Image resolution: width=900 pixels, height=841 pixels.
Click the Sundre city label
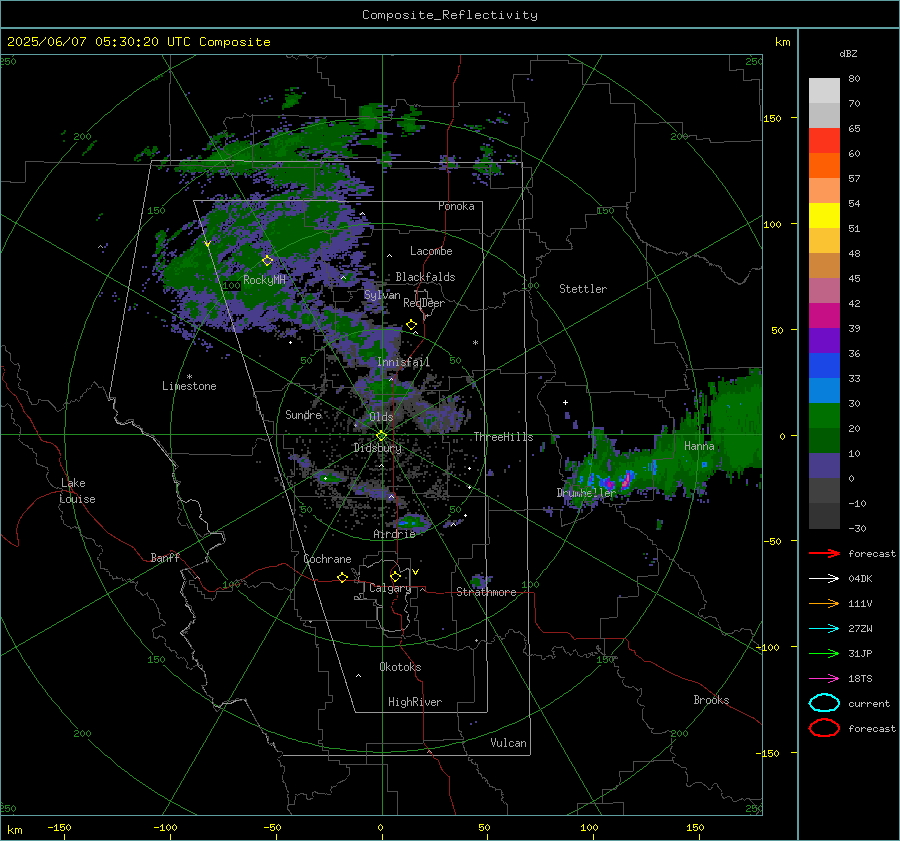[303, 414]
